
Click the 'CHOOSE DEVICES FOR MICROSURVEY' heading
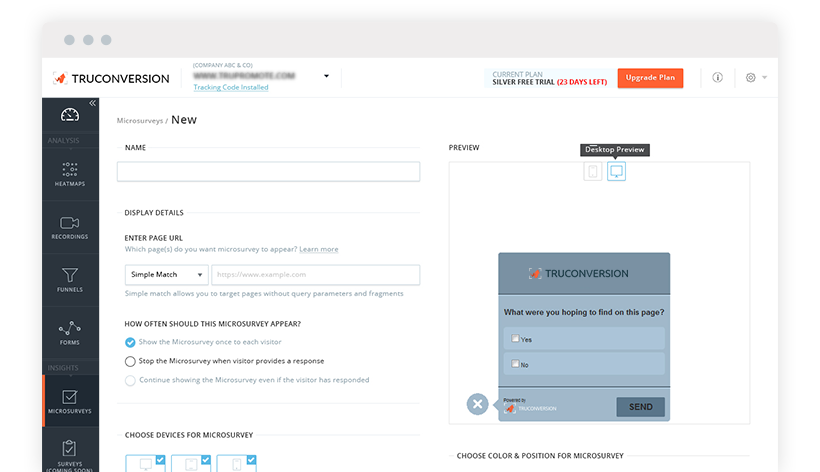pos(189,435)
